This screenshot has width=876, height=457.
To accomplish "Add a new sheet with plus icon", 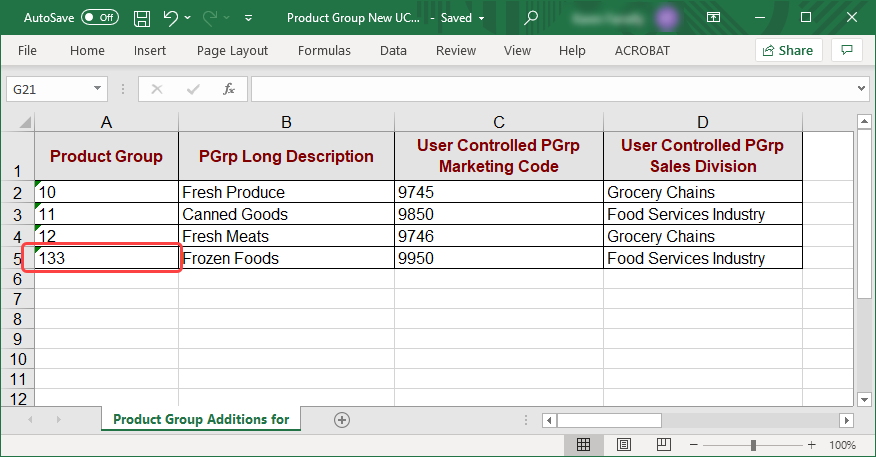I will (x=342, y=420).
